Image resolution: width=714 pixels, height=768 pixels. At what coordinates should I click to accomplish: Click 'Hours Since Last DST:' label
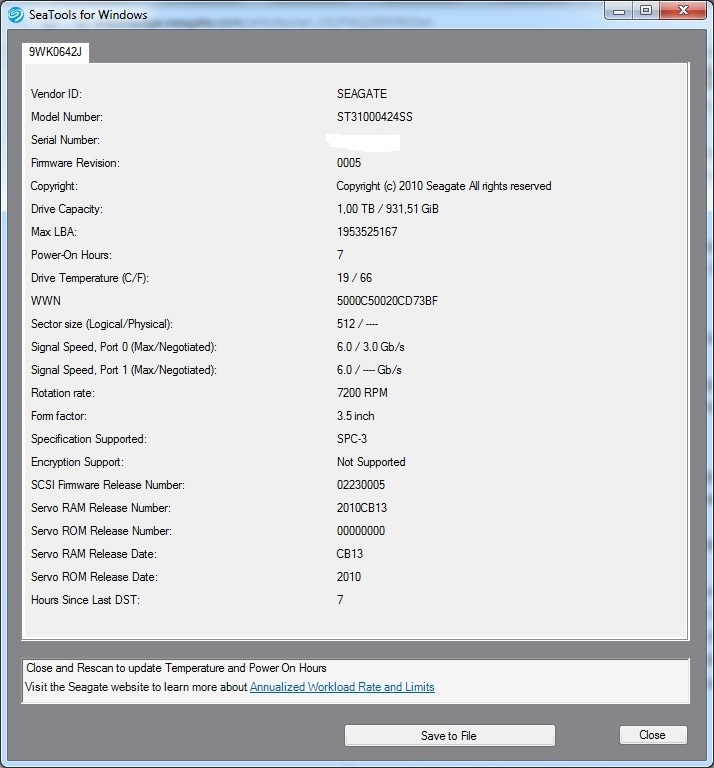(85, 600)
